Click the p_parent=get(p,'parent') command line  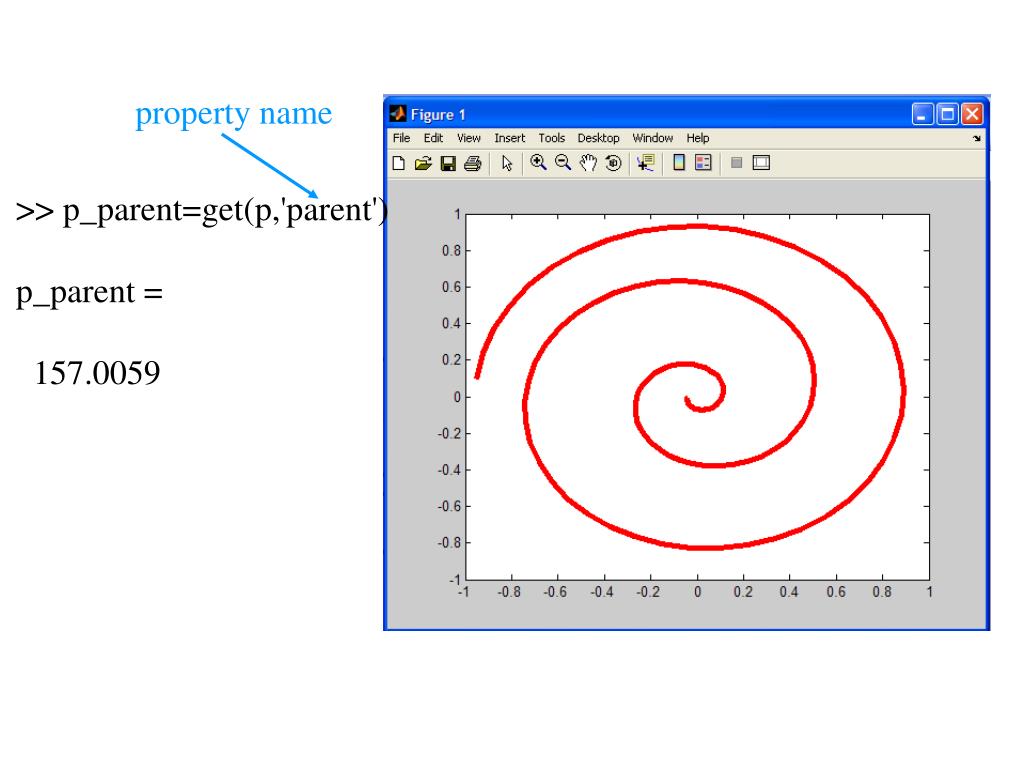pyautogui.click(x=201, y=211)
